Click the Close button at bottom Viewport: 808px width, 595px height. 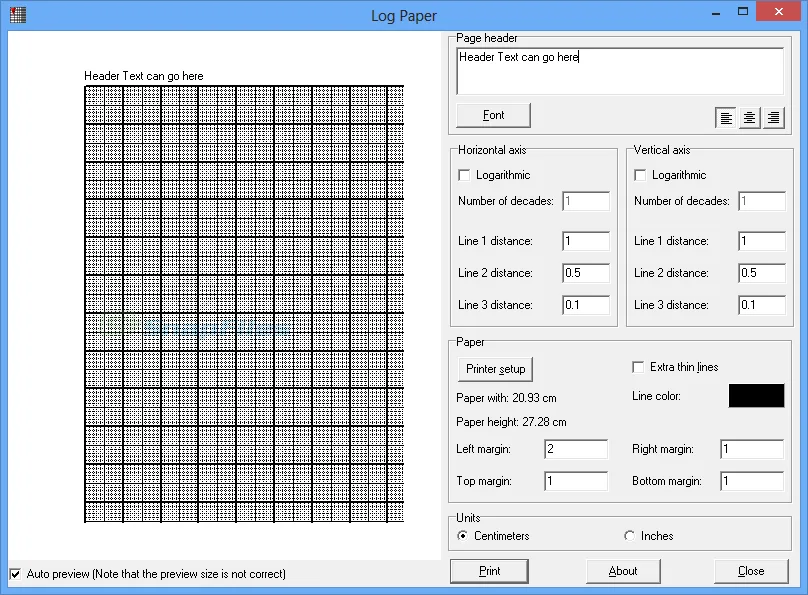[751, 571]
